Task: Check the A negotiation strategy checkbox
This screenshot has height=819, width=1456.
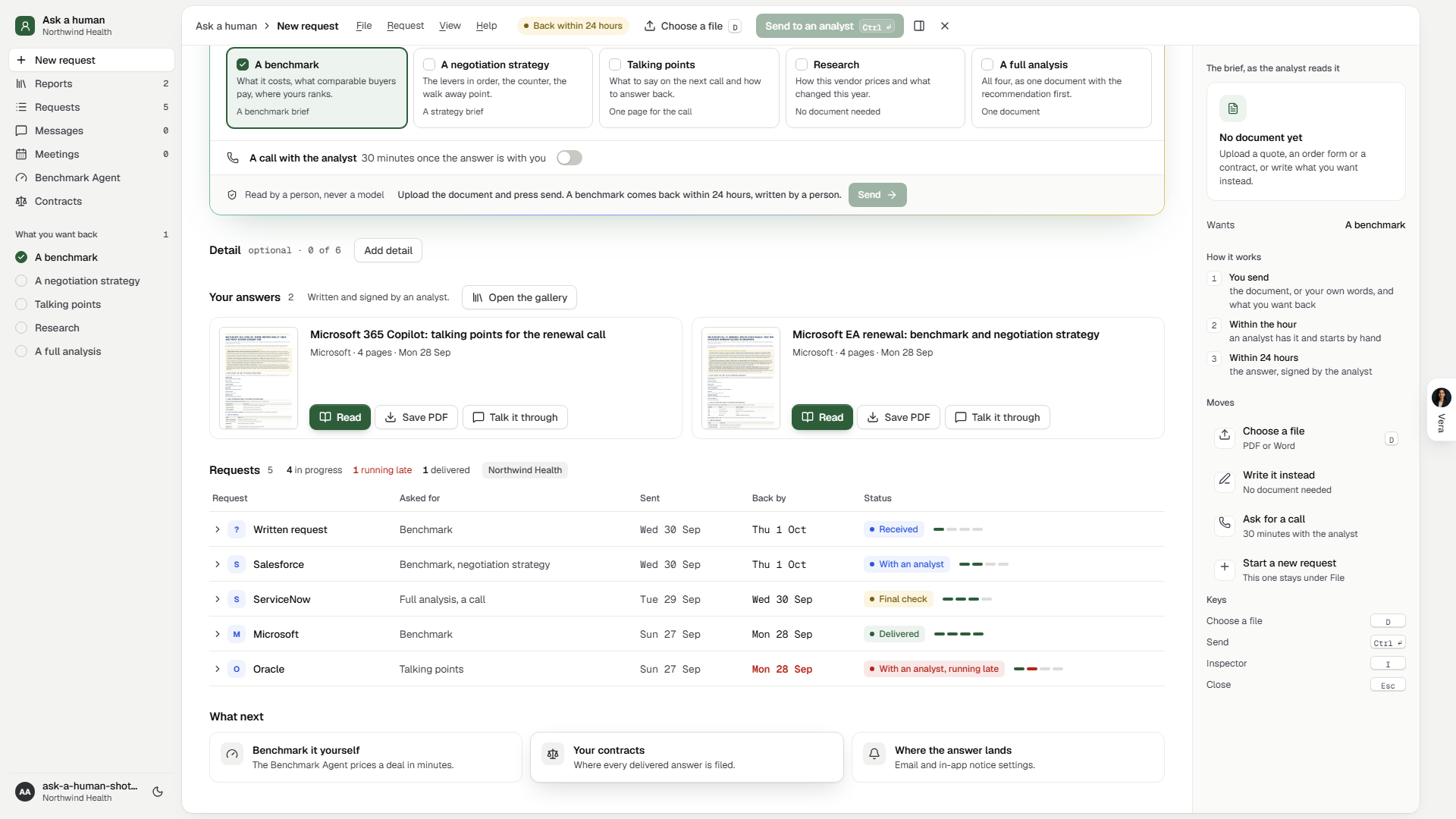Action: tap(429, 64)
